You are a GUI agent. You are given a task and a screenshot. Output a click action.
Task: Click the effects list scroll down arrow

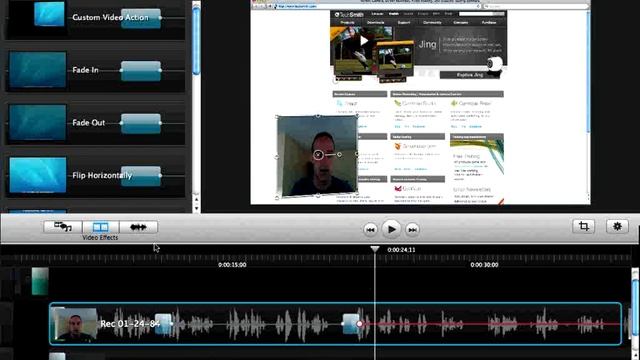click(196, 208)
